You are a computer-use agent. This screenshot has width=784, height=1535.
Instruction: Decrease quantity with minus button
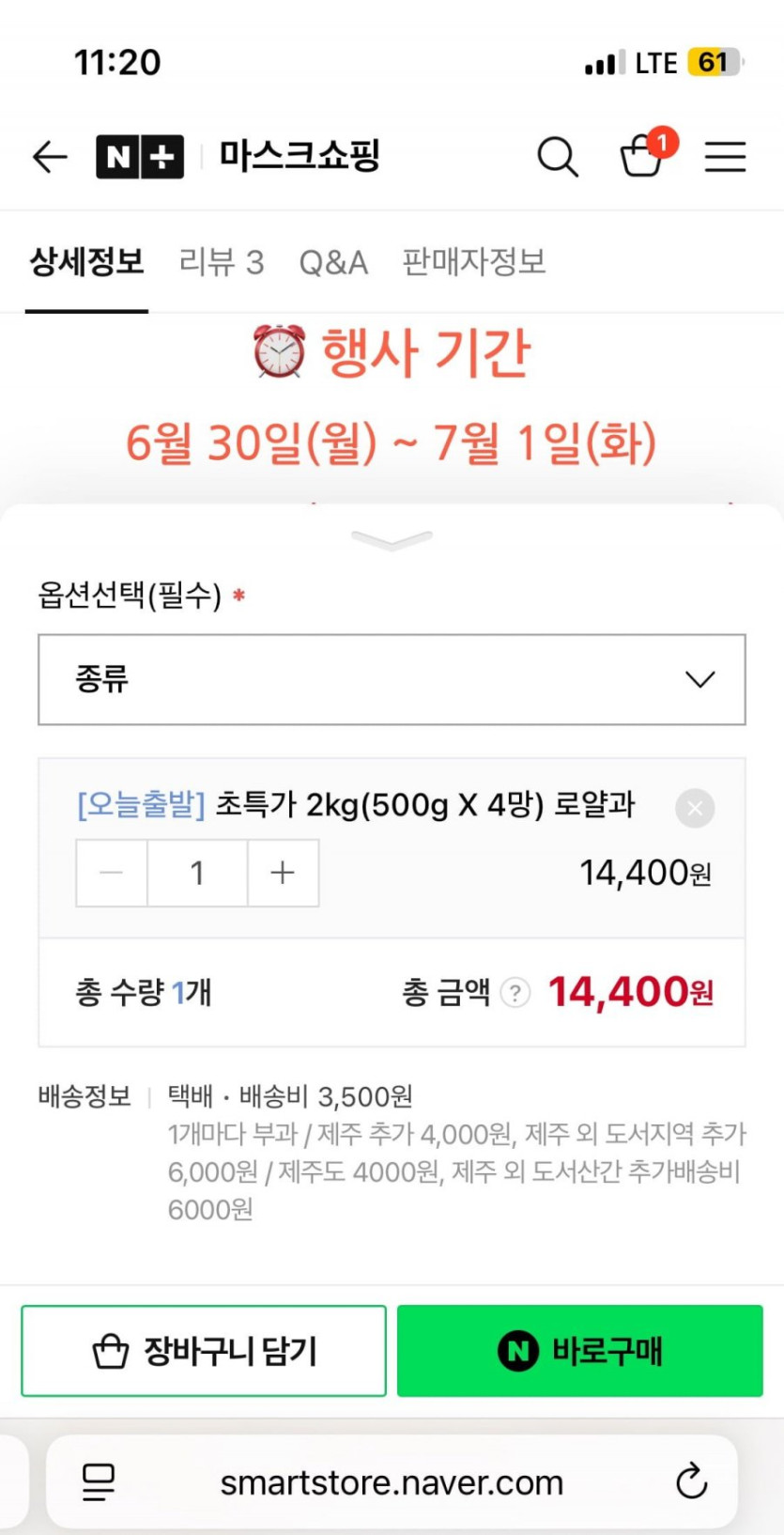(x=112, y=873)
